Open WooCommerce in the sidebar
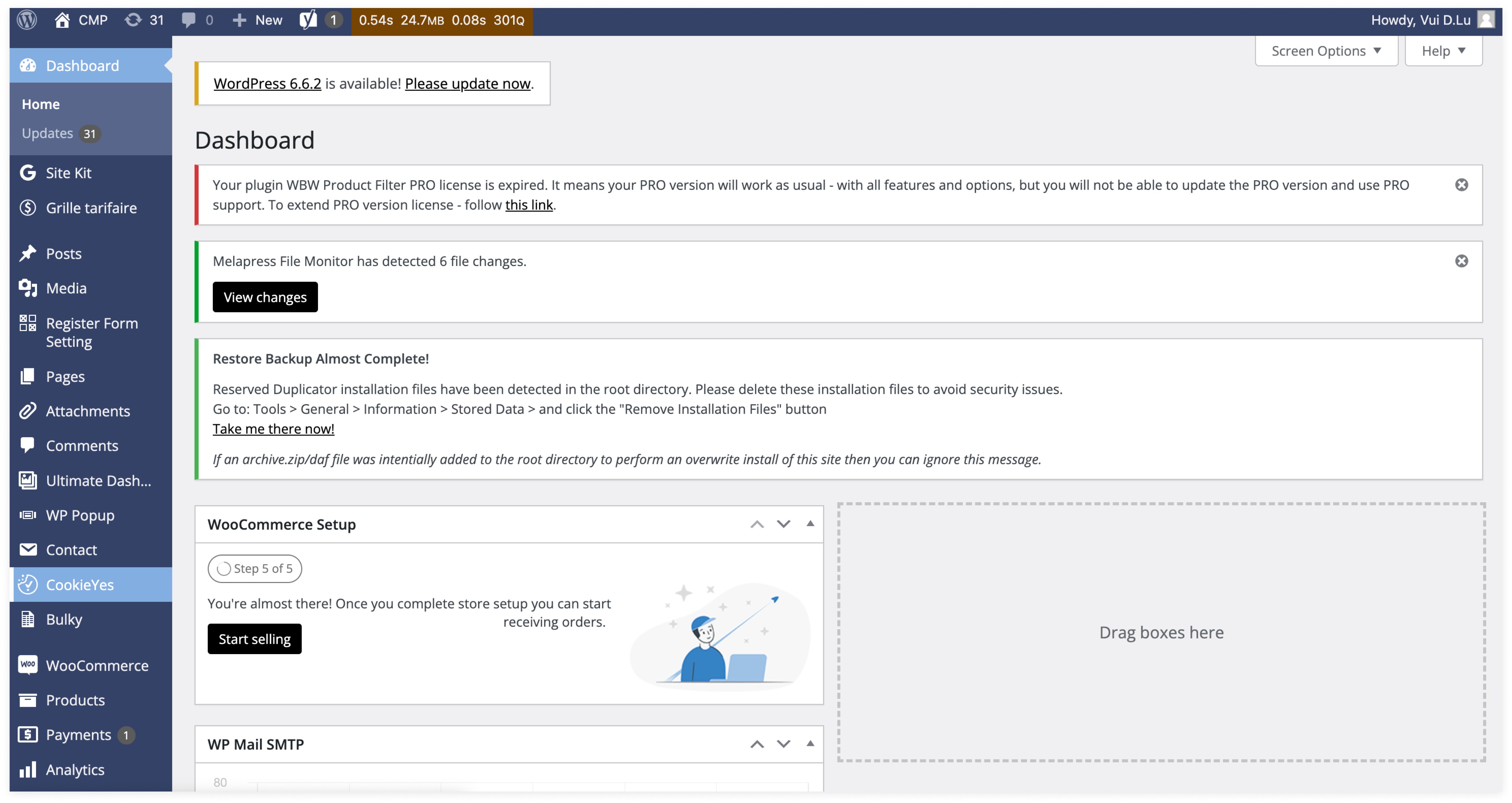 point(97,665)
